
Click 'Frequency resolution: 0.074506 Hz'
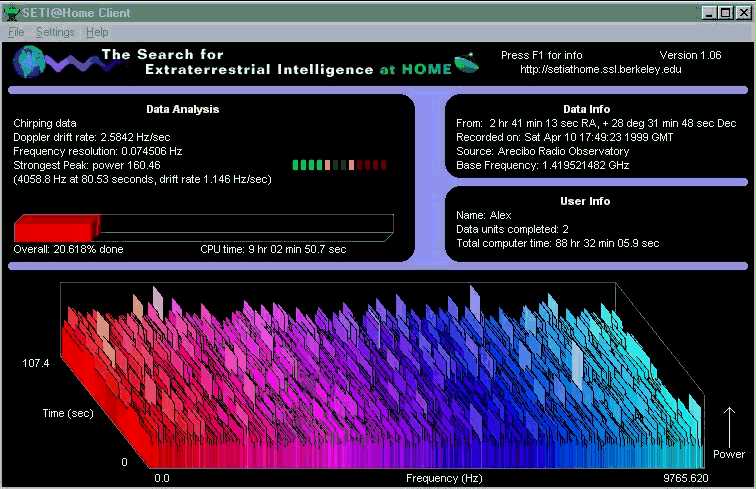[98, 151]
